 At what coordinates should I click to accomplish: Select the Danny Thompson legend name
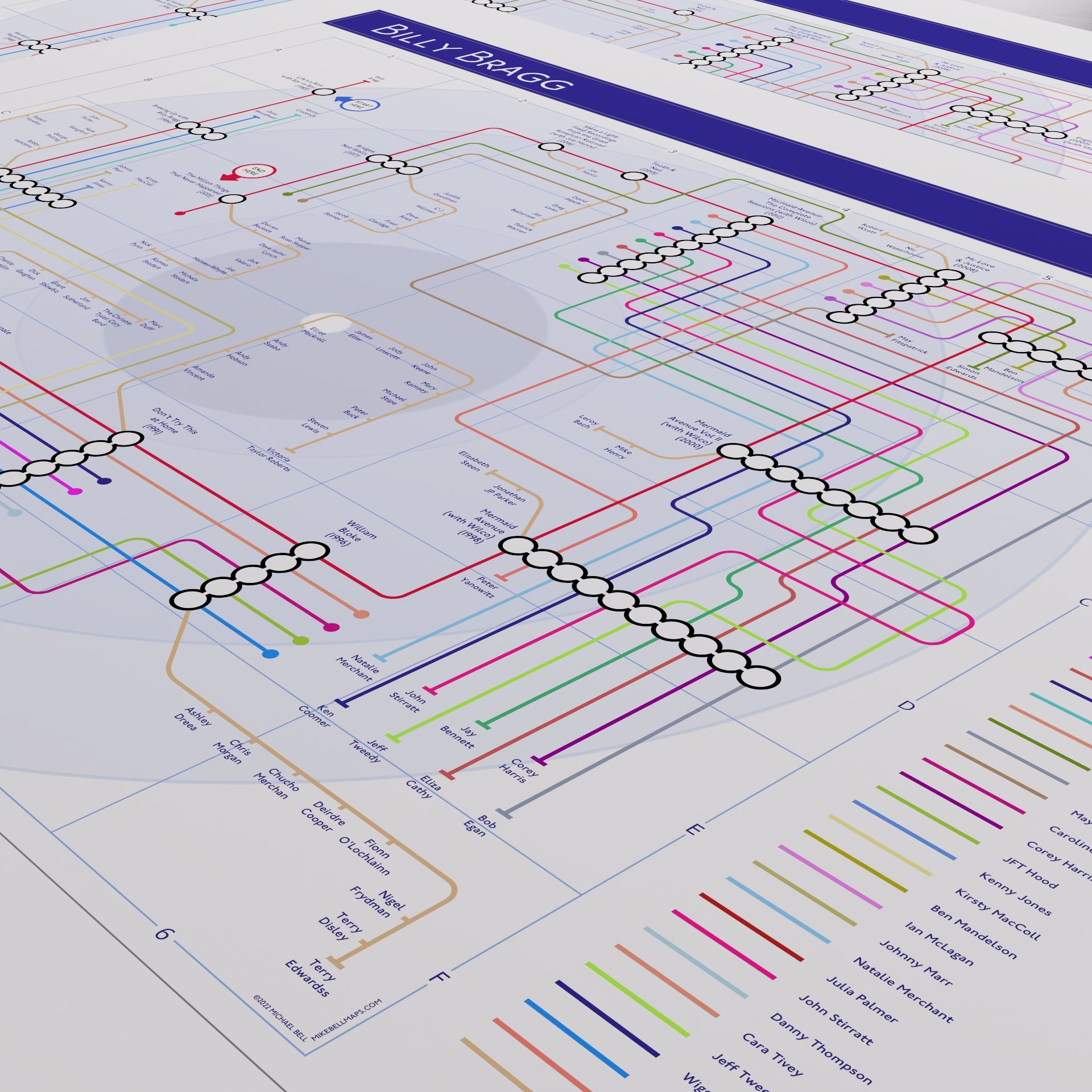821,1049
